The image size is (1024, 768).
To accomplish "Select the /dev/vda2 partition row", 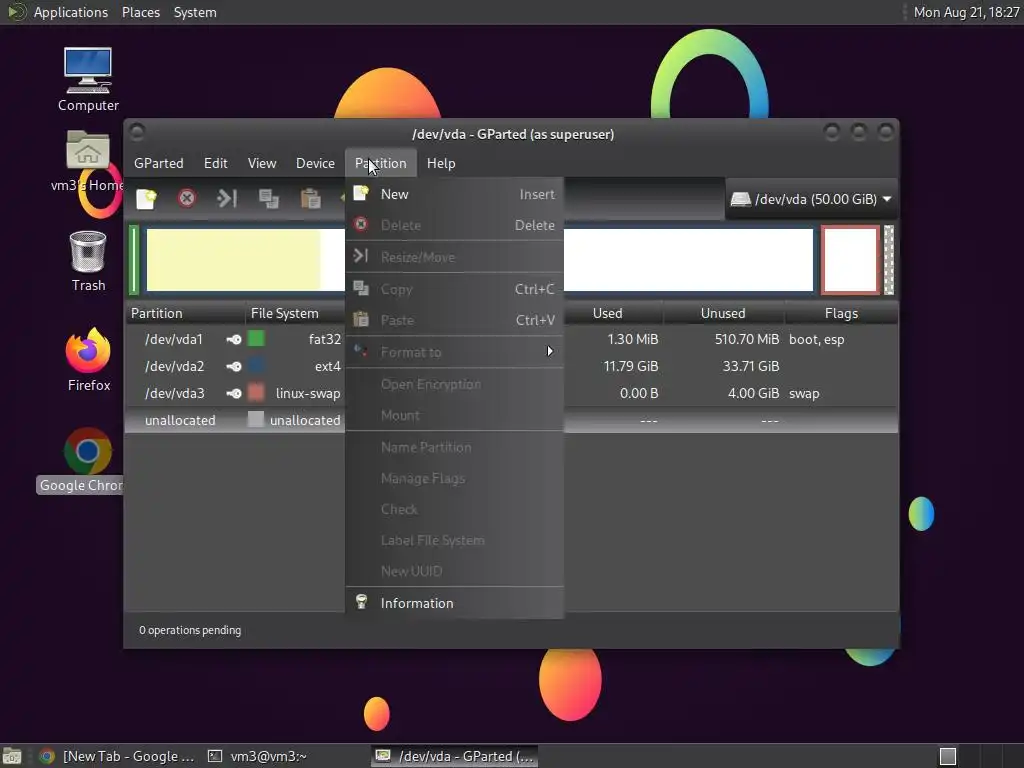I will pyautogui.click(x=511, y=366).
